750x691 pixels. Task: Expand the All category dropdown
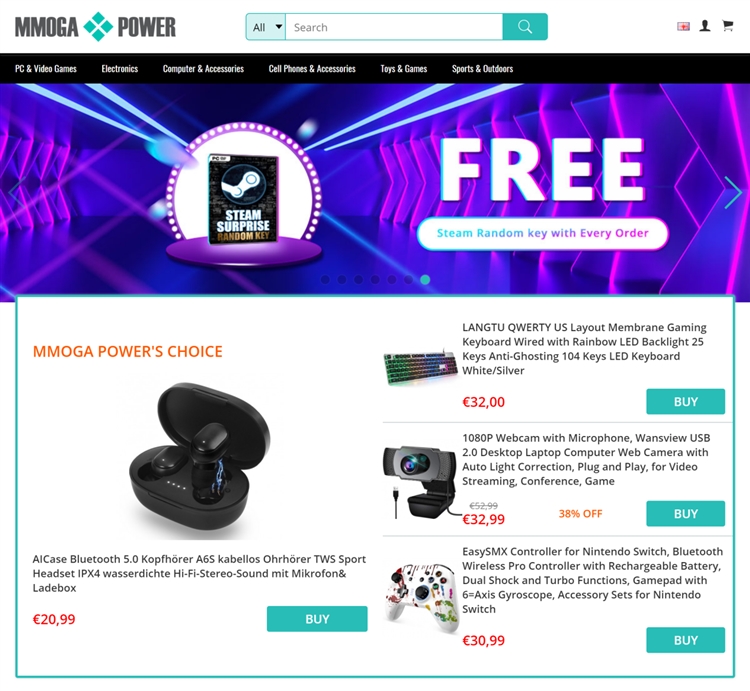coord(266,27)
